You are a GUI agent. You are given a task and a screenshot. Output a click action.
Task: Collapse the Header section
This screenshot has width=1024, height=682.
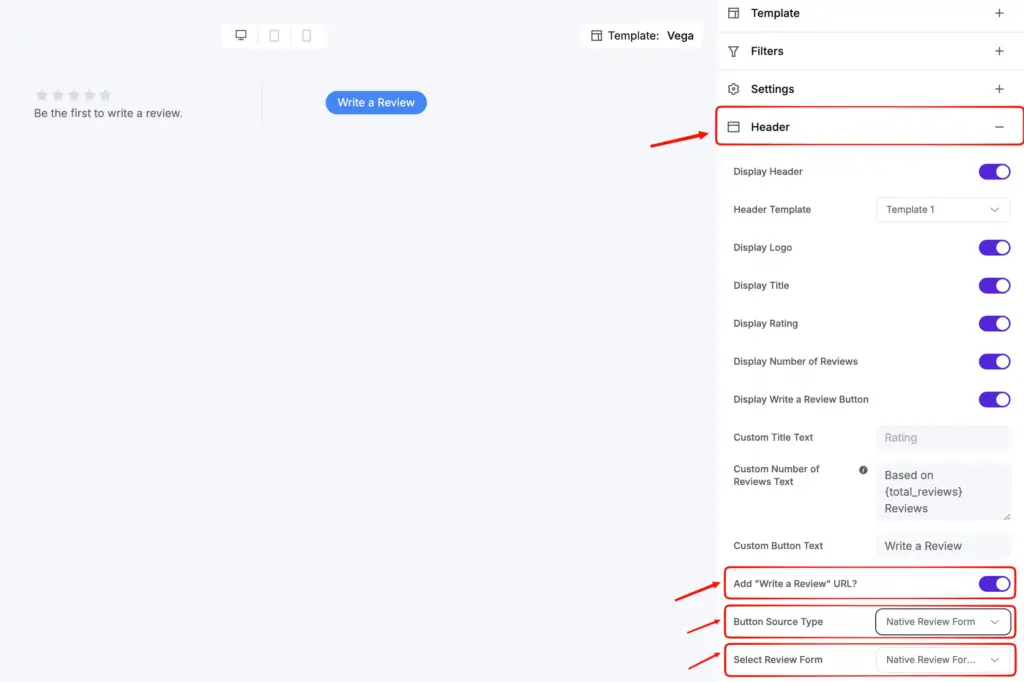(x=999, y=127)
